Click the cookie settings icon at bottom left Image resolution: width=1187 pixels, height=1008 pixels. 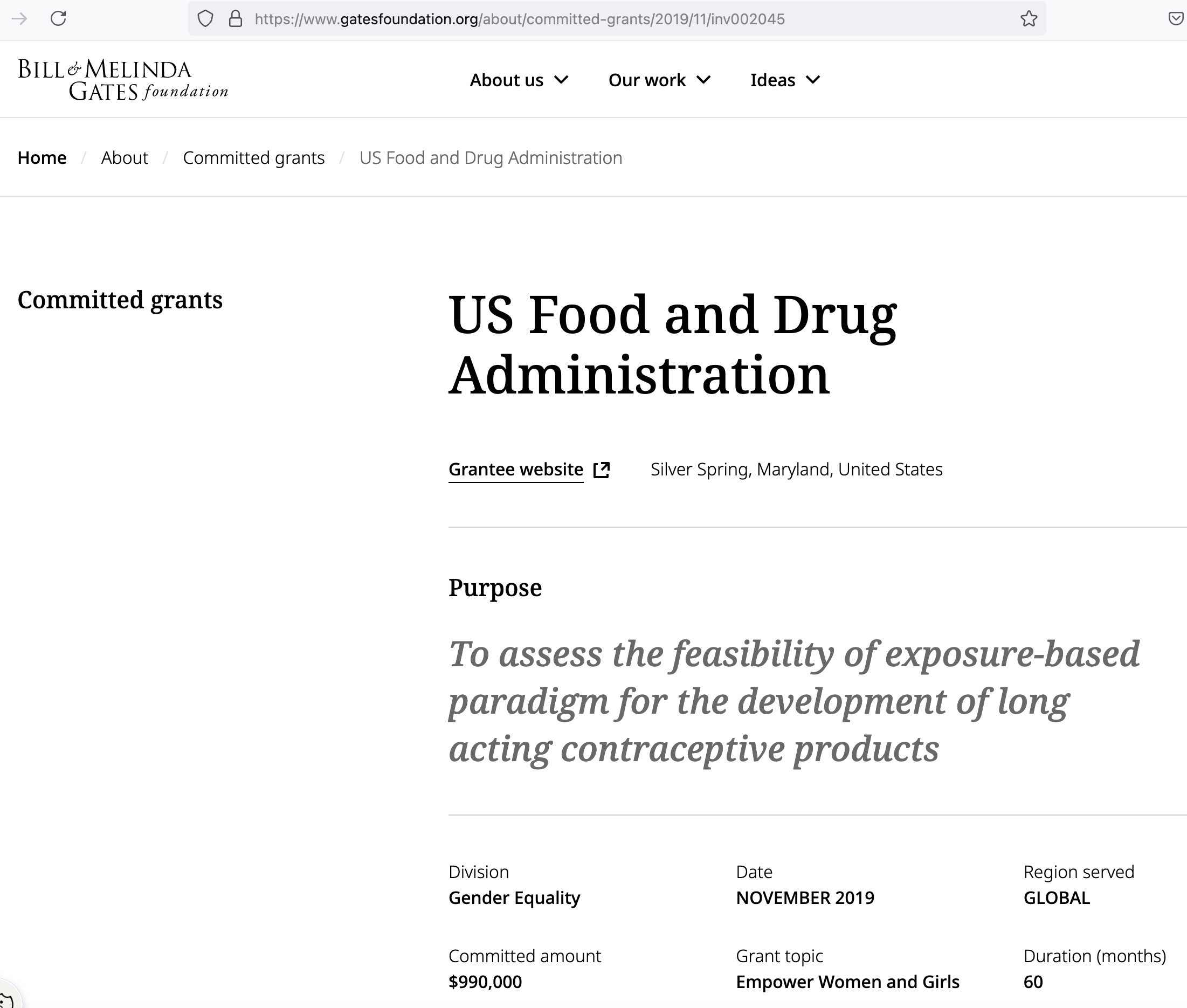(7, 1000)
